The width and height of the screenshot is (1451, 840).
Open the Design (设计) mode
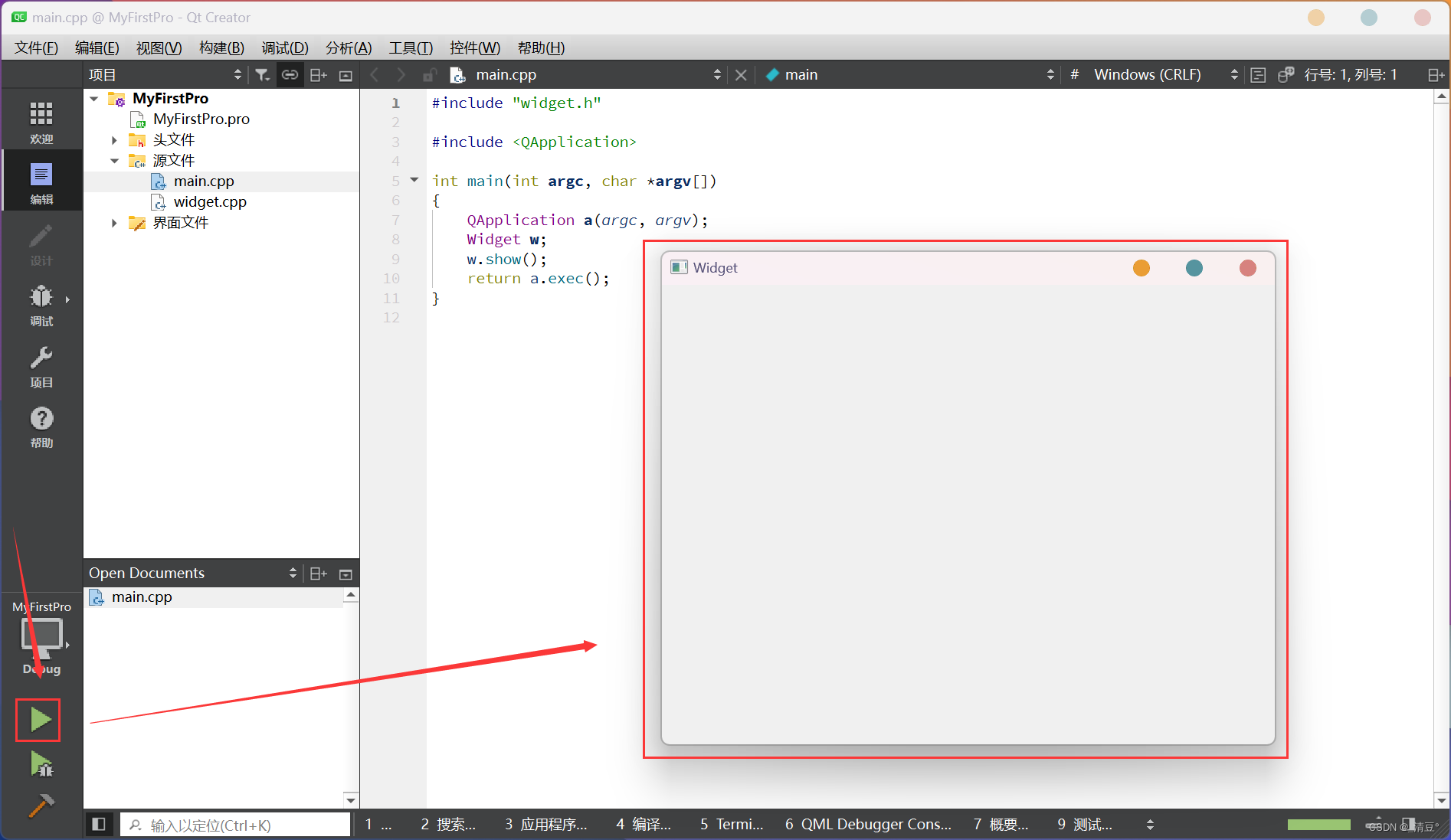point(41,244)
